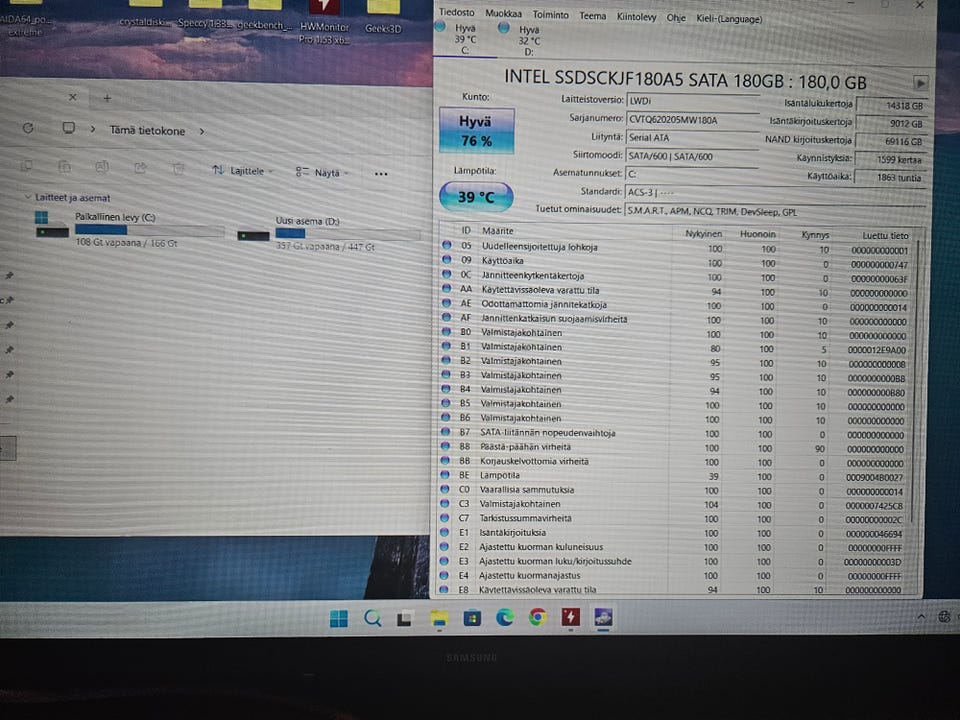Open File Explorer taskbar icon
The image size is (960, 720).
pos(439,619)
